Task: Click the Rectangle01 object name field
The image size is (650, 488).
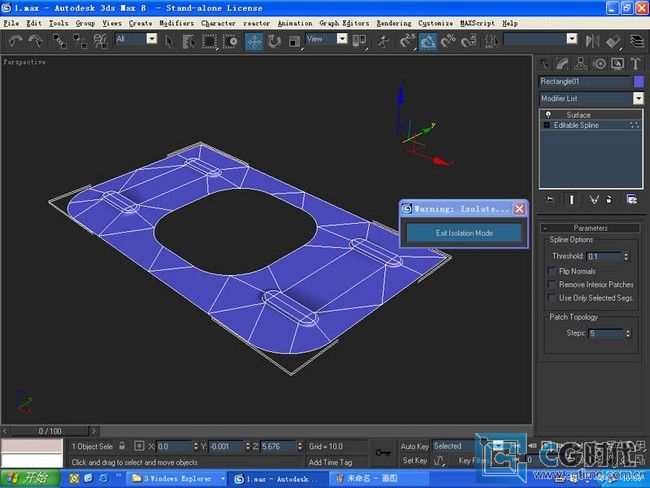Action: (x=585, y=81)
